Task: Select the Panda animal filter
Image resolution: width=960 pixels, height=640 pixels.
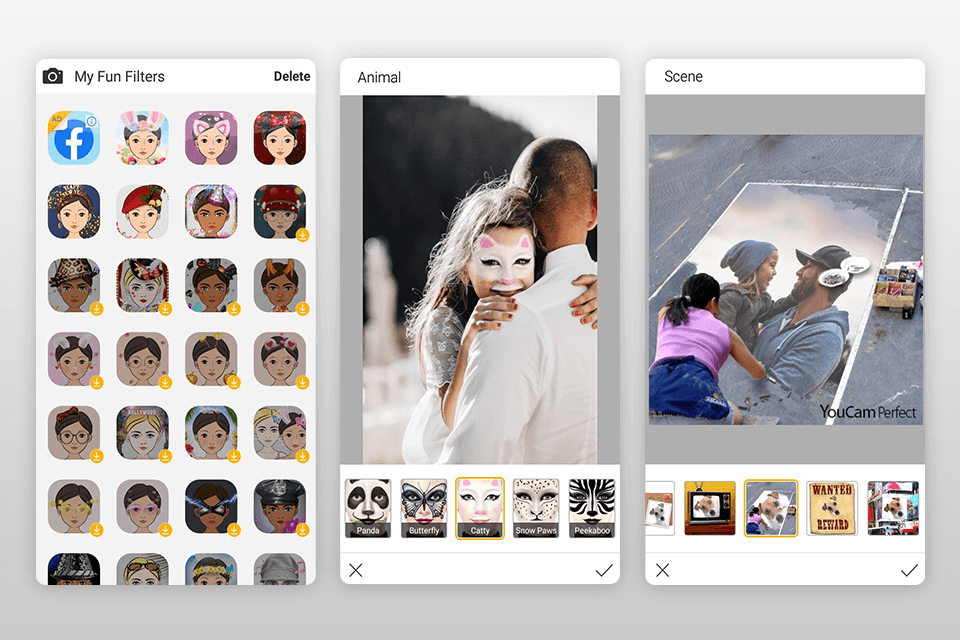Action: pos(367,505)
